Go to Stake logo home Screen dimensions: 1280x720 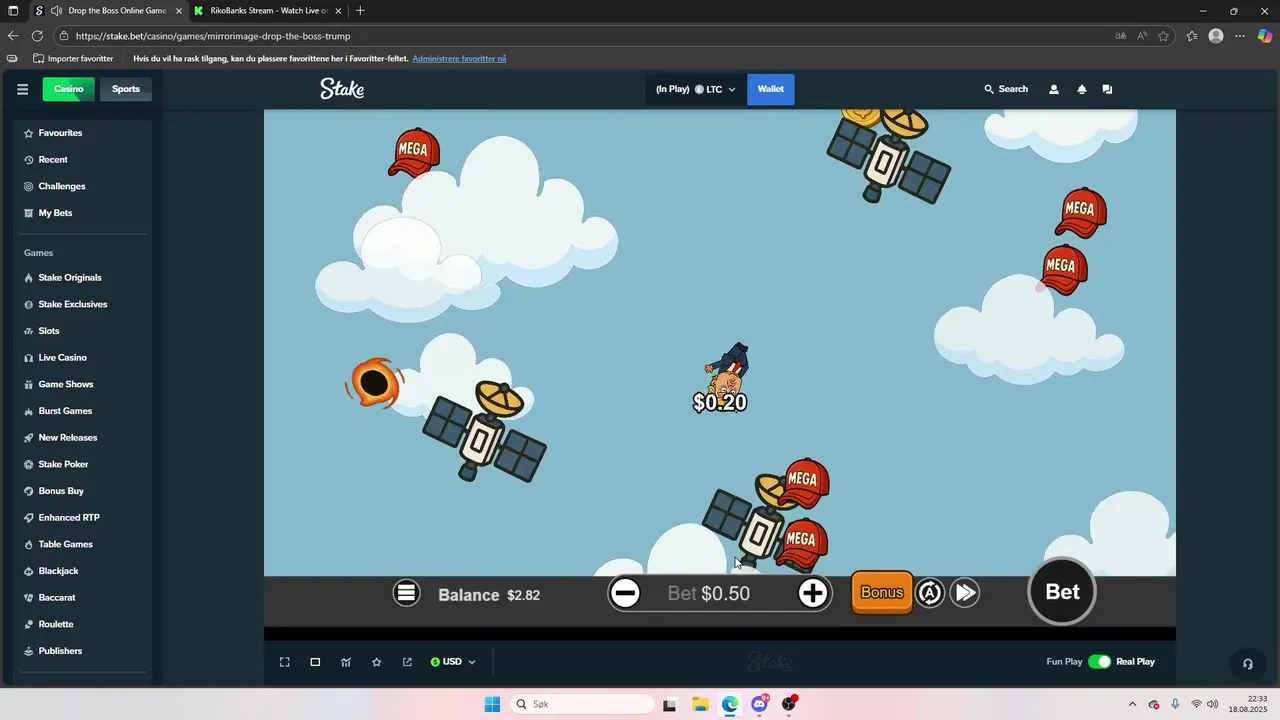(342, 89)
